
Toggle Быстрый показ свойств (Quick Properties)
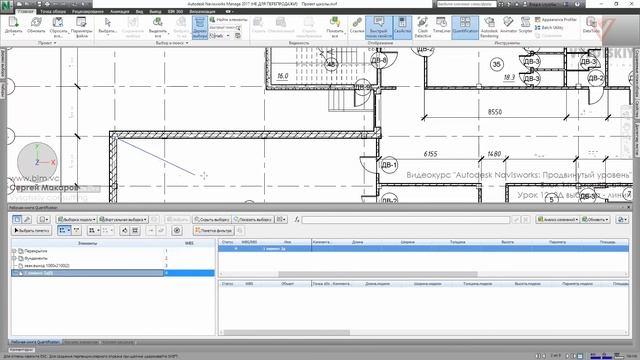(x=379, y=27)
